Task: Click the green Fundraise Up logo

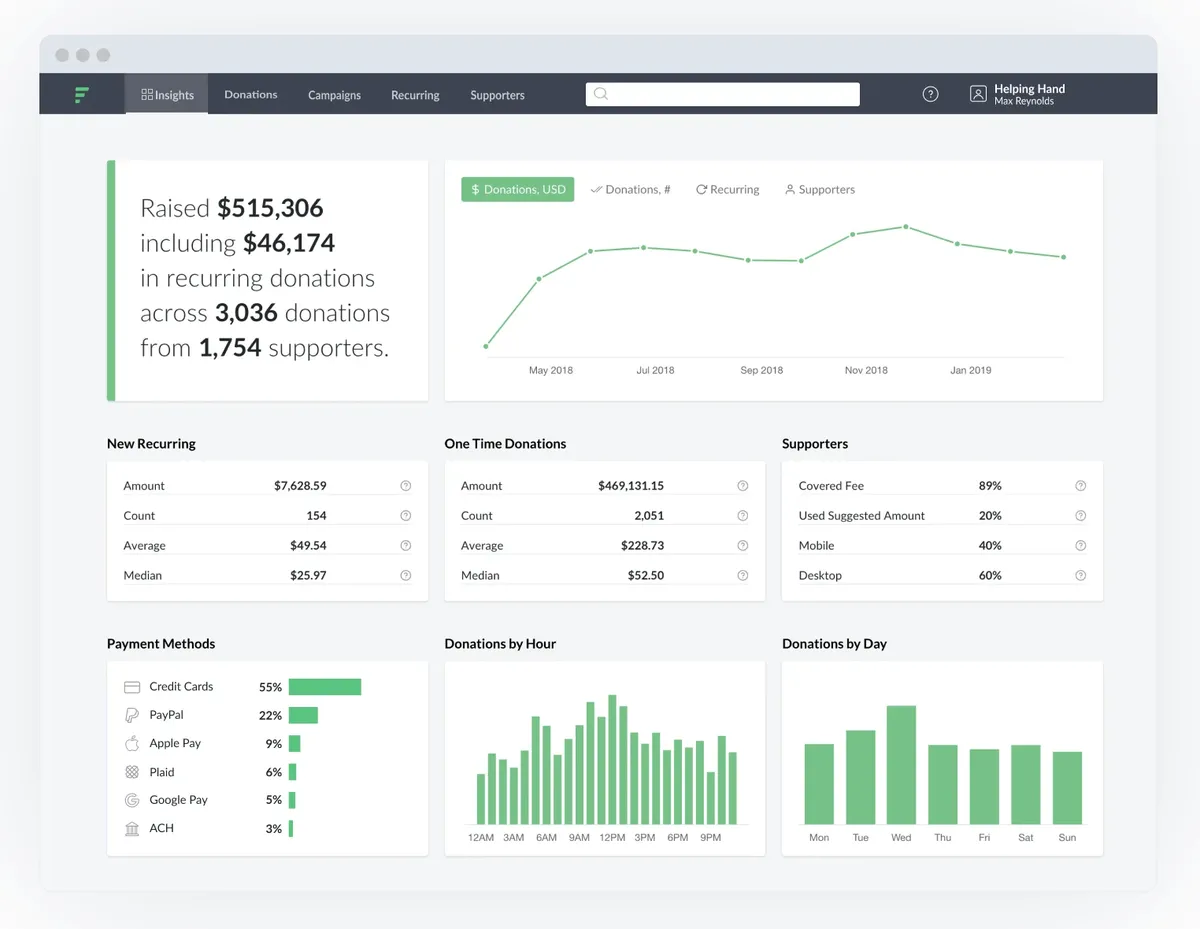Action: coord(82,95)
